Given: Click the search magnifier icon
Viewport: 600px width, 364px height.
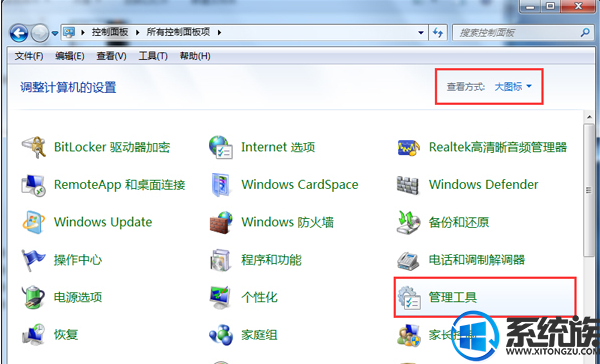Looking at the screenshot, I should pos(584,33).
